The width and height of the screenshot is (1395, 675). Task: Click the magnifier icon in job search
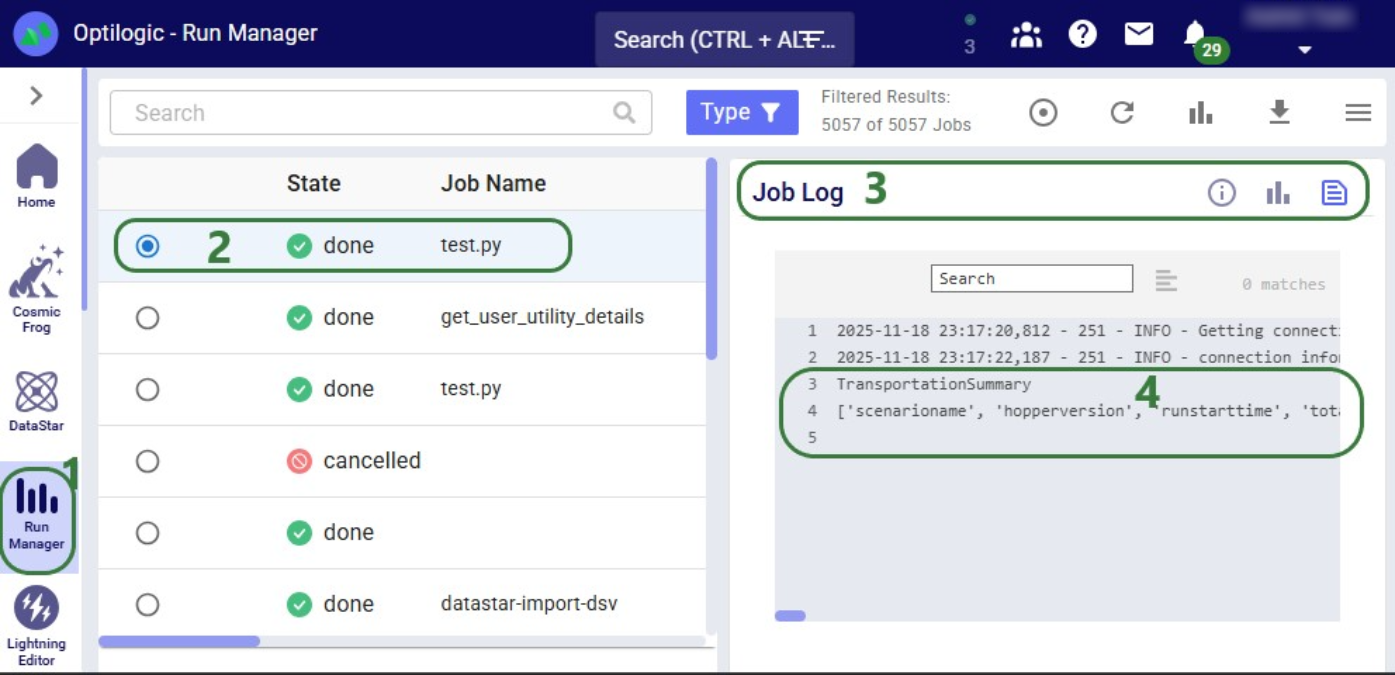(624, 113)
